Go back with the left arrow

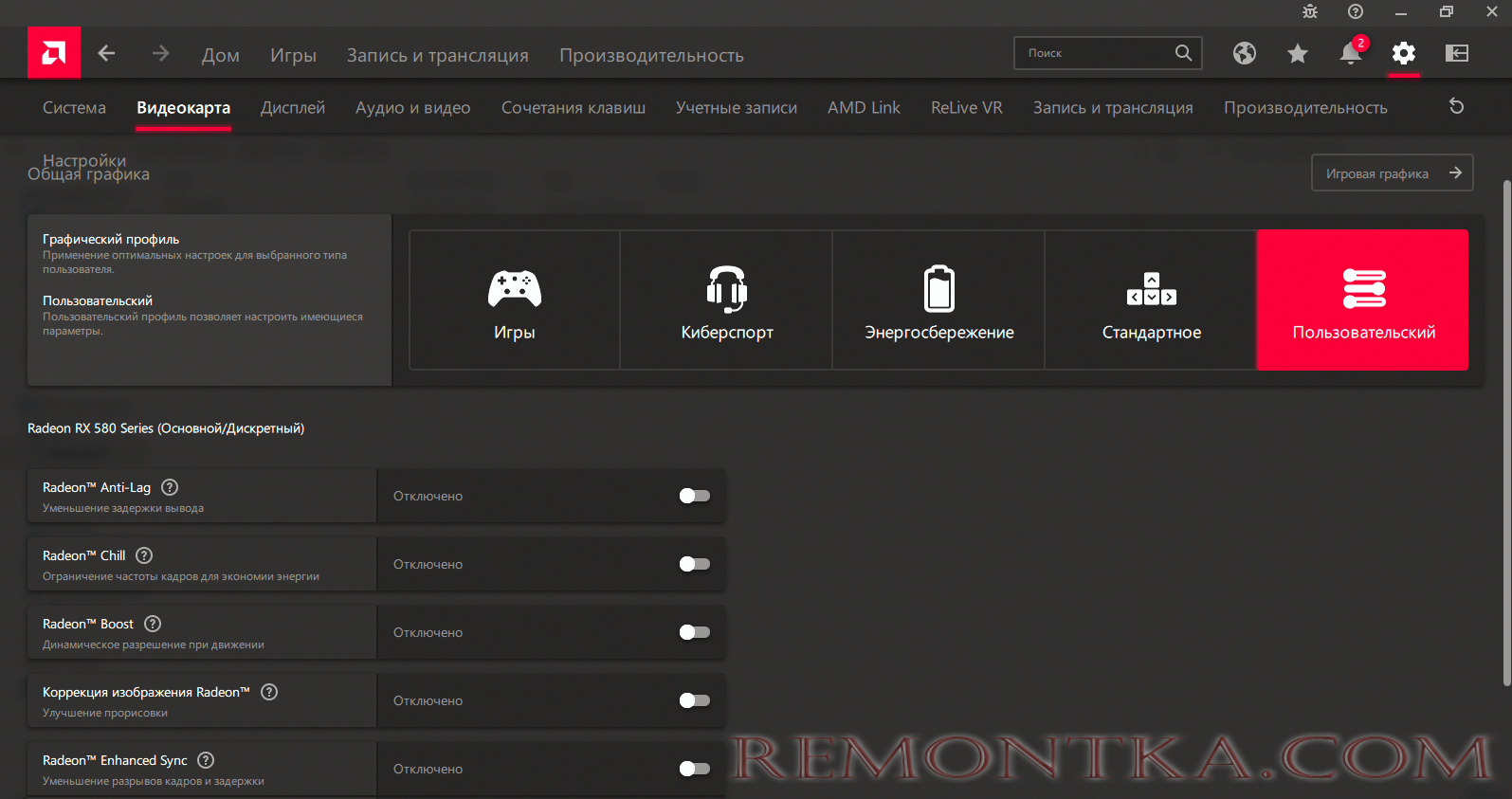(x=106, y=53)
